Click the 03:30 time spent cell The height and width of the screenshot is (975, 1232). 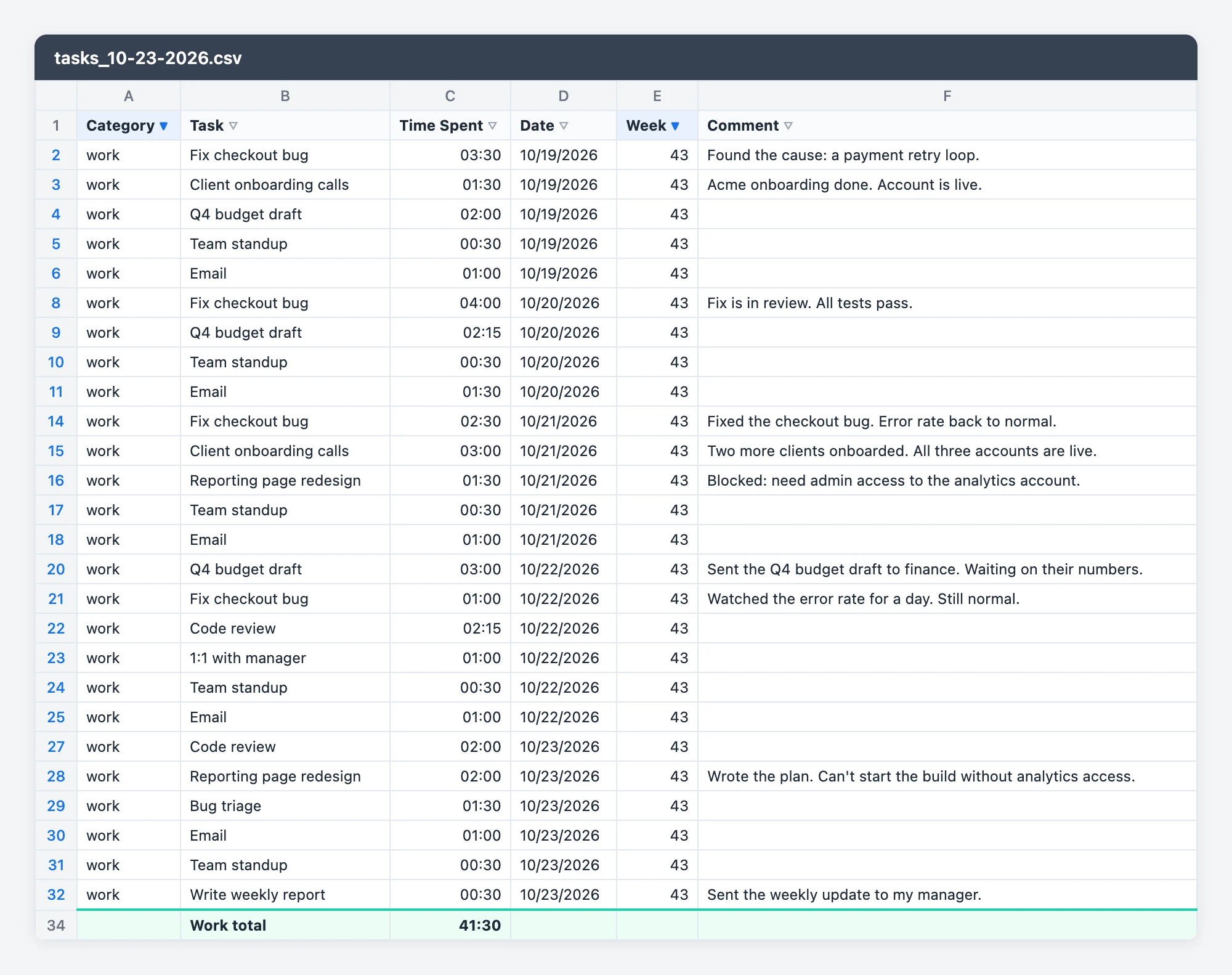450,155
